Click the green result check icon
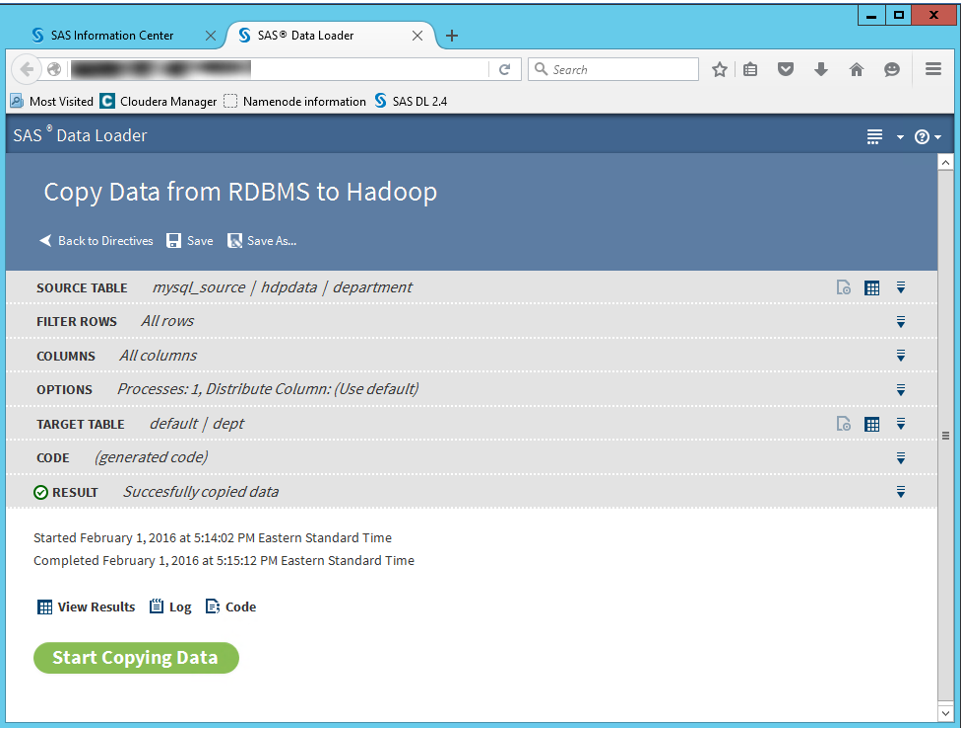Viewport: 964px width, 730px height. click(41, 493)
